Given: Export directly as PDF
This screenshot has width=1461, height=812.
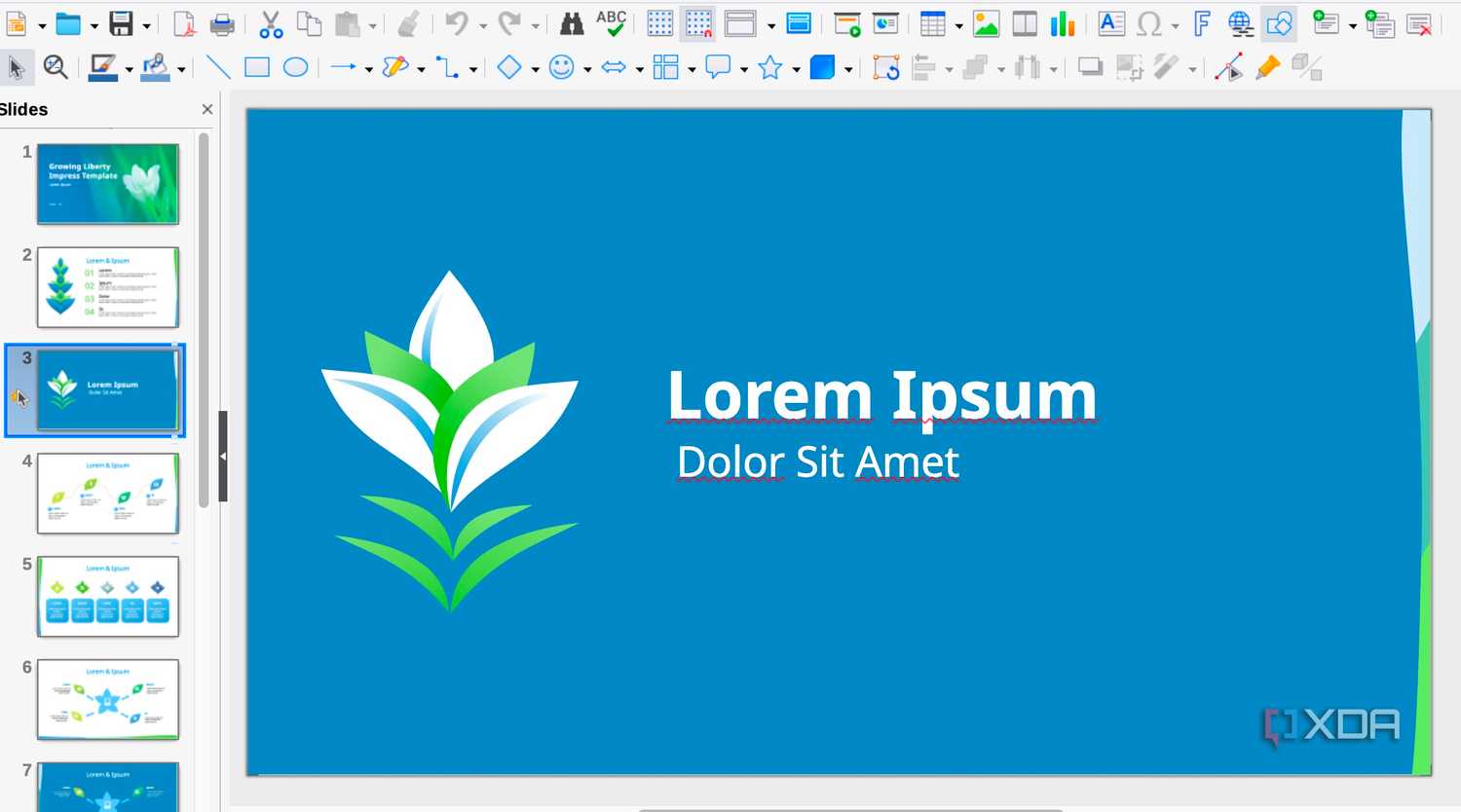Looking at the screenshot, I should pos(183,23).
